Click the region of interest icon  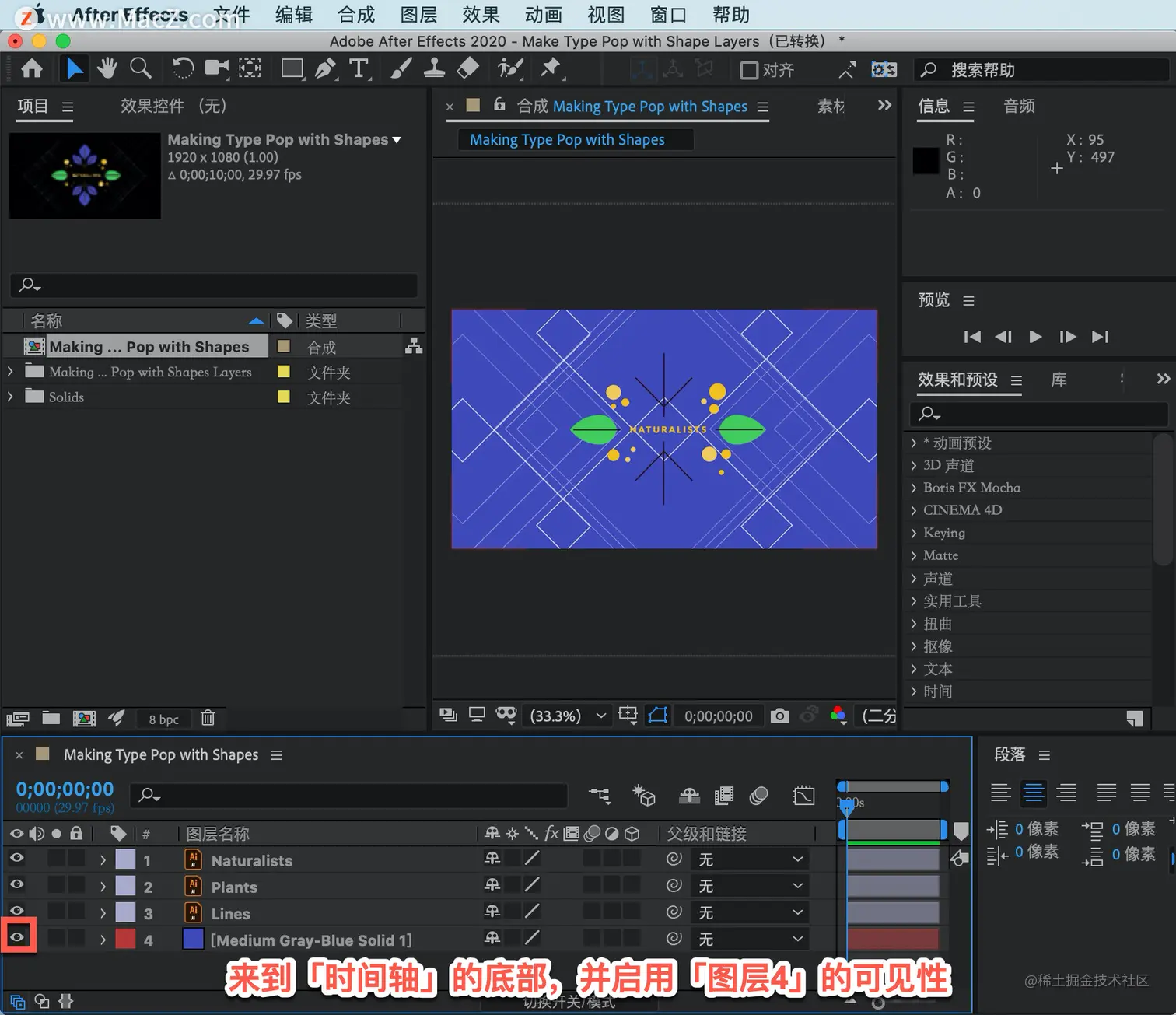(628, 715)
